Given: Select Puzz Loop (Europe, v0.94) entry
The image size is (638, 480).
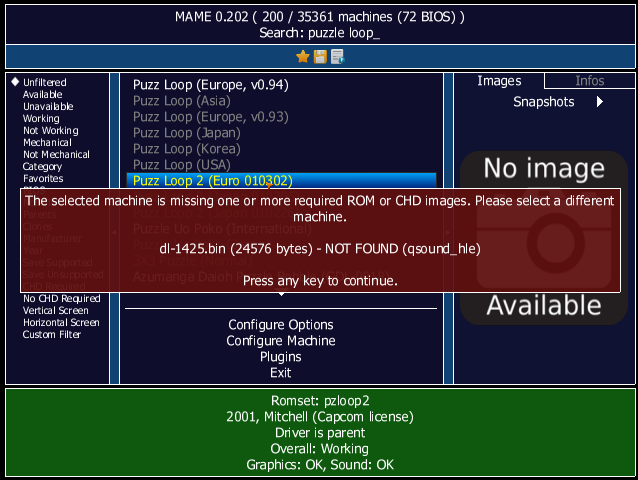Looking at the screenshot, I should click(211, 85).
